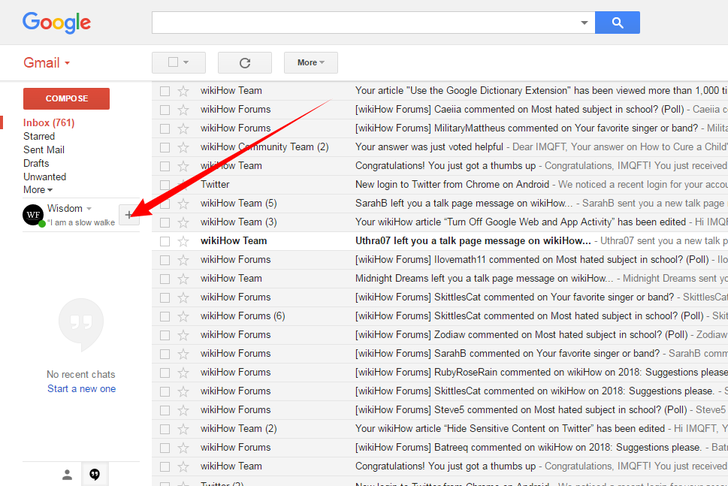Open the Hide Sensitive Content on Twitter email

[x=510, y=428]
